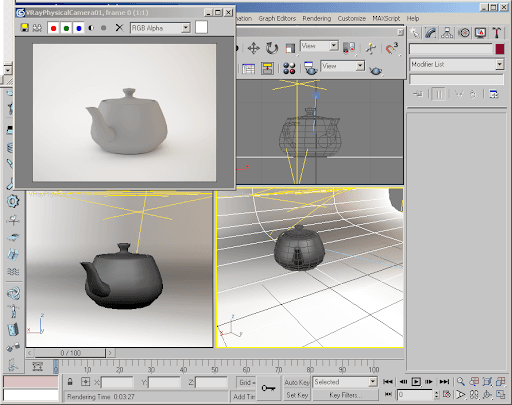The width and height of the screenshot is (512, 405).
Task: Click the reactor gear icon in left toolbar
Action: (x=13, y=201)
